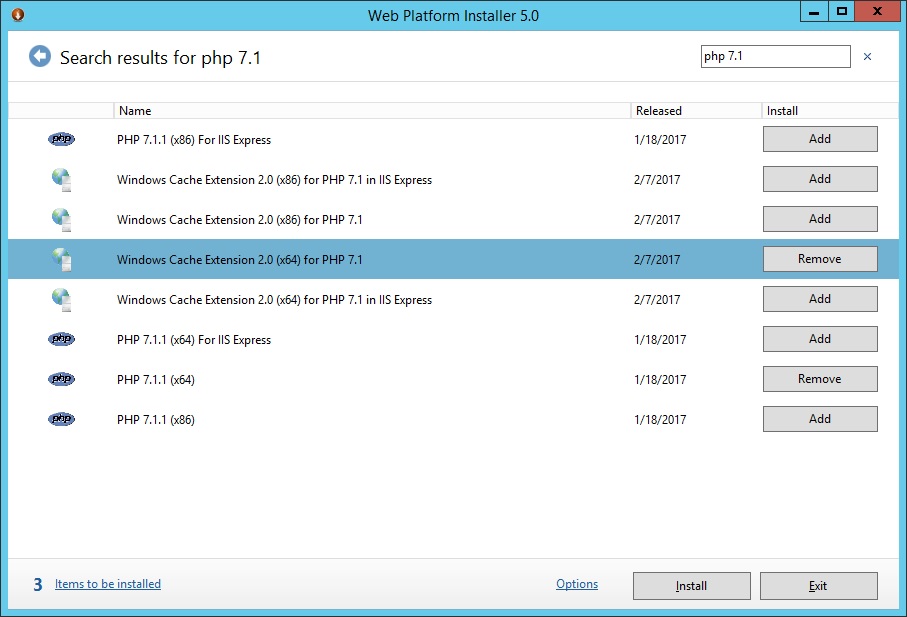
Task: Select the row text PHP 7.1.1 (x64)
Action: coord(156,380)
